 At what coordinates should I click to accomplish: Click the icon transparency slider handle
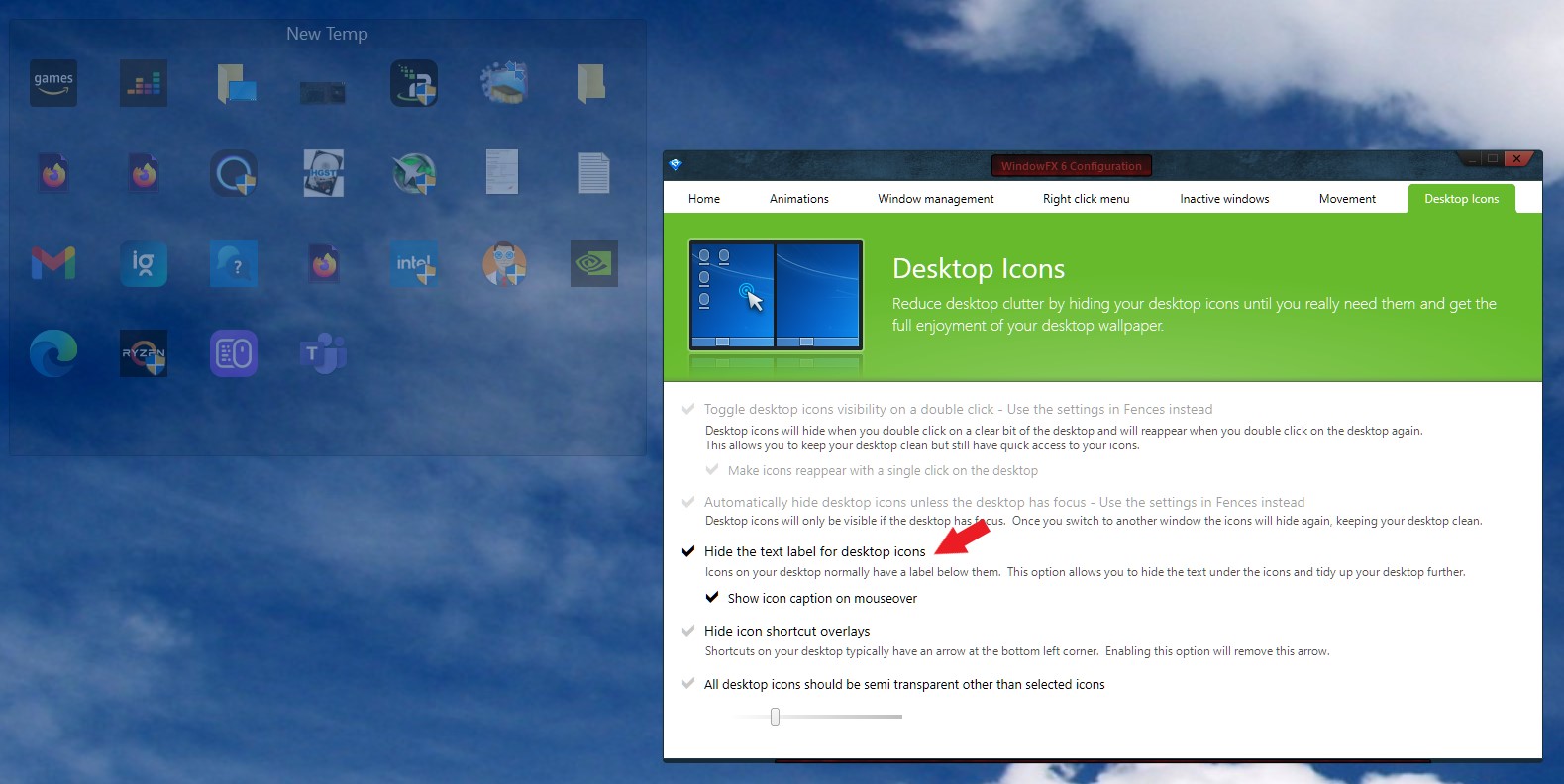coord(775,717)
